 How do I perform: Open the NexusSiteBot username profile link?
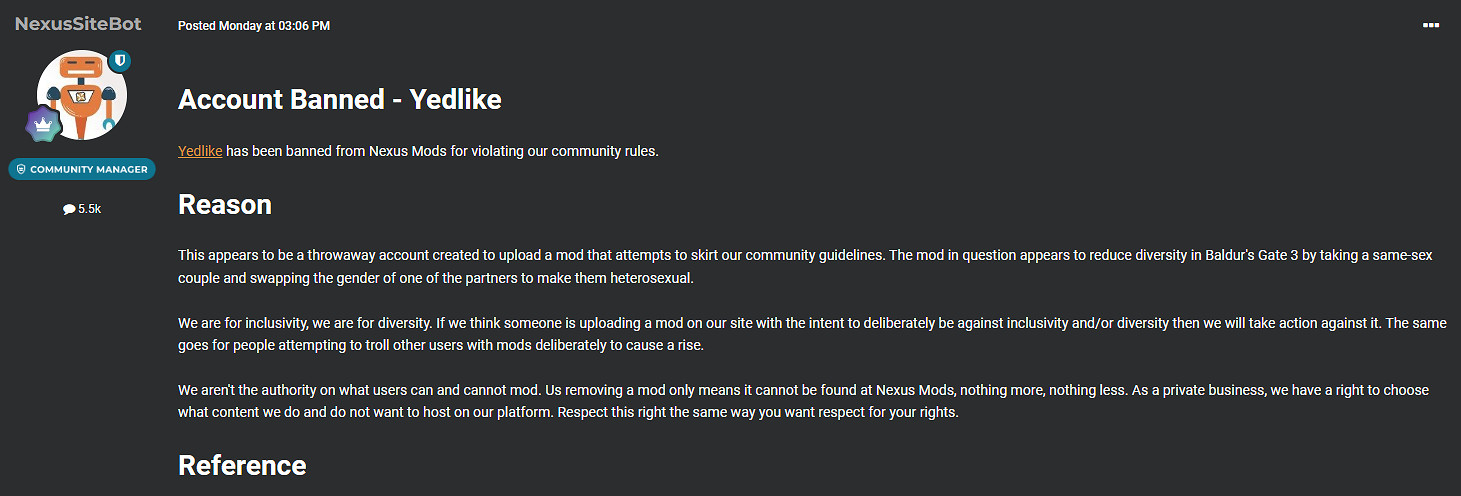tap(78, 23)
